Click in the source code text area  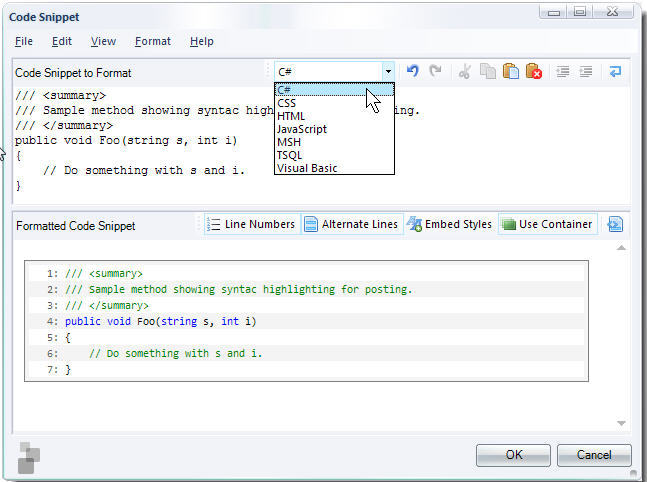click(322, 144)
